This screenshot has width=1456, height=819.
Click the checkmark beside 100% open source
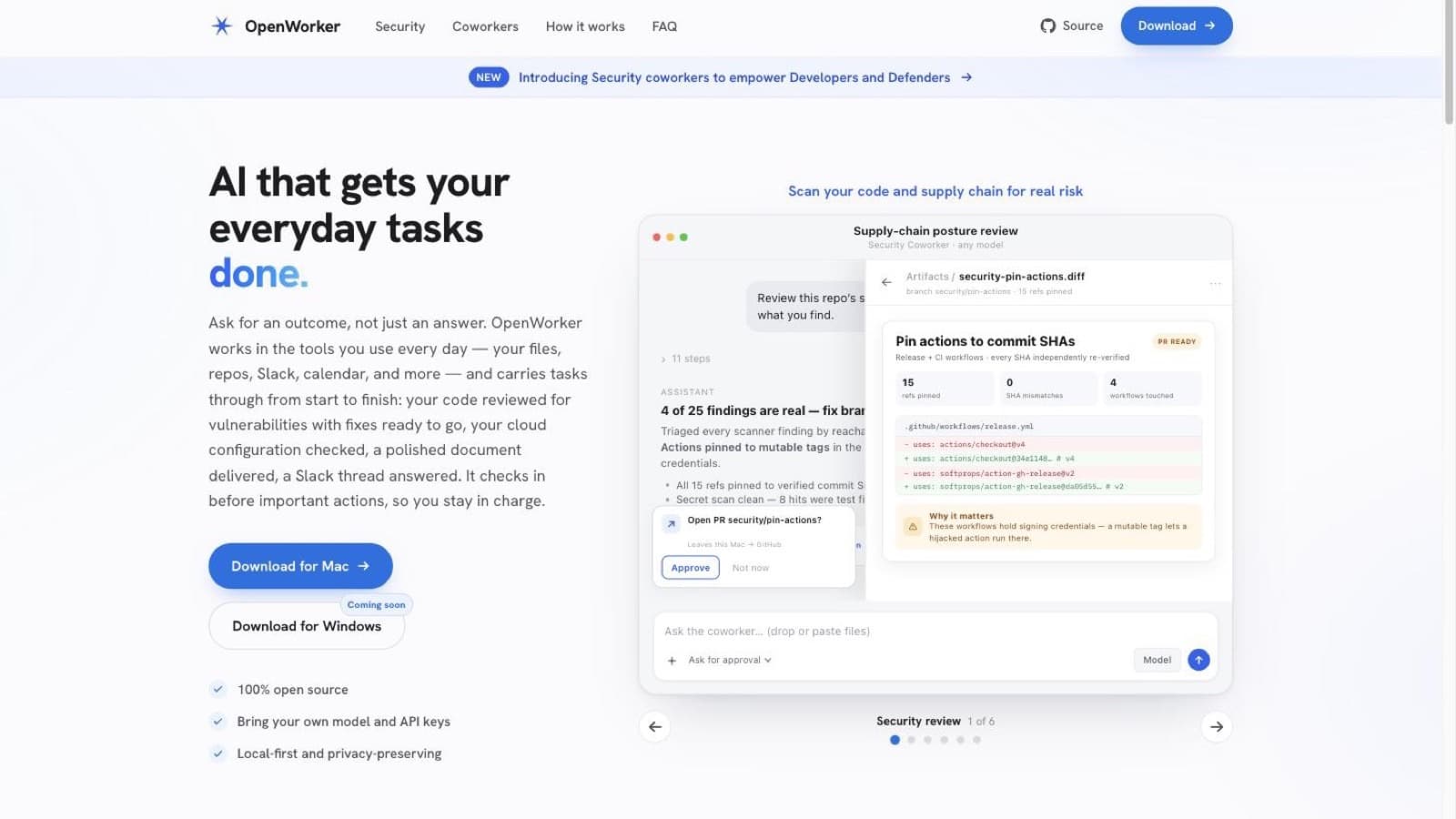pos(217,689)
